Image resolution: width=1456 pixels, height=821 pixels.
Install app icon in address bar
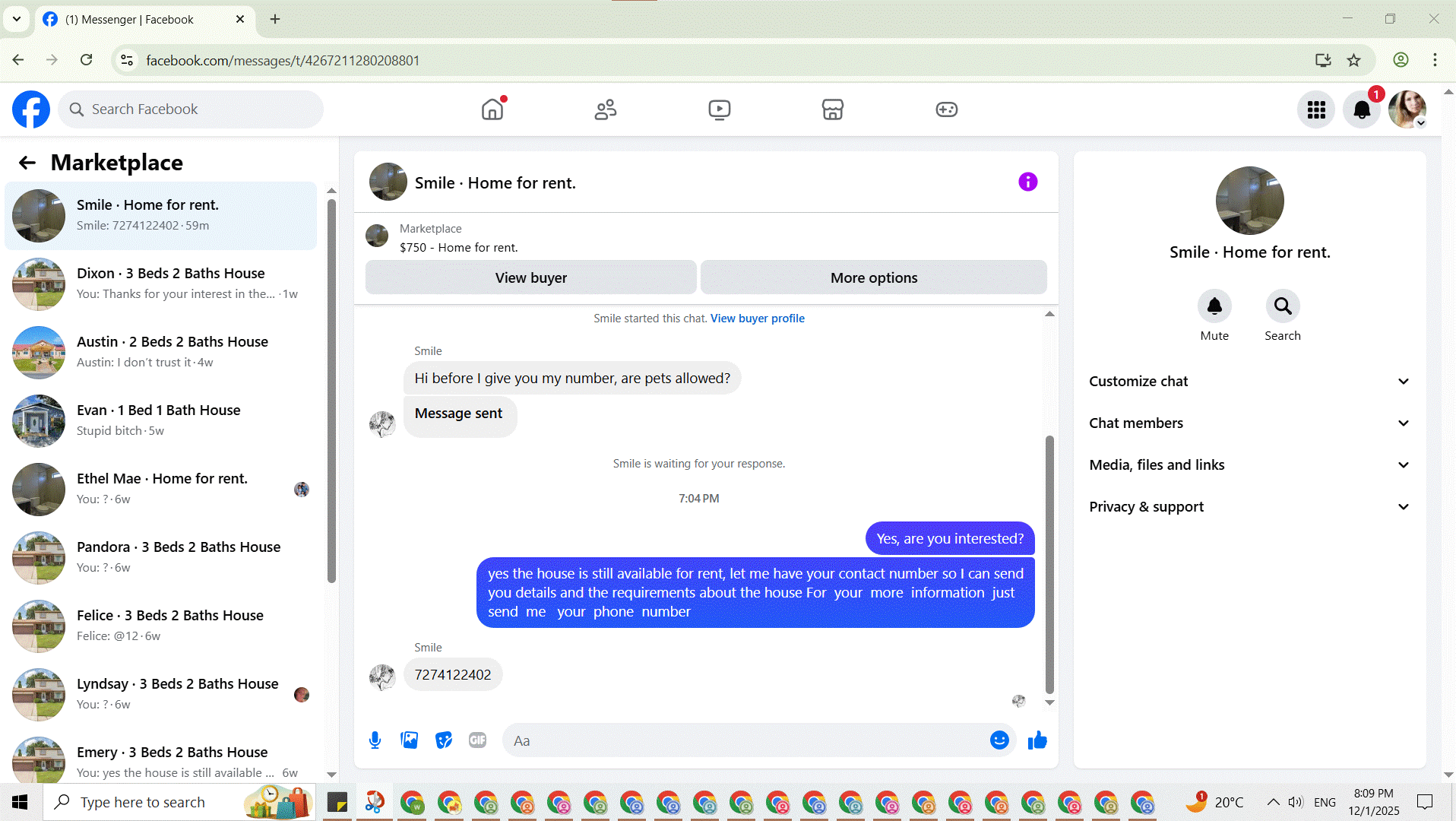[x=1323, y=60]
